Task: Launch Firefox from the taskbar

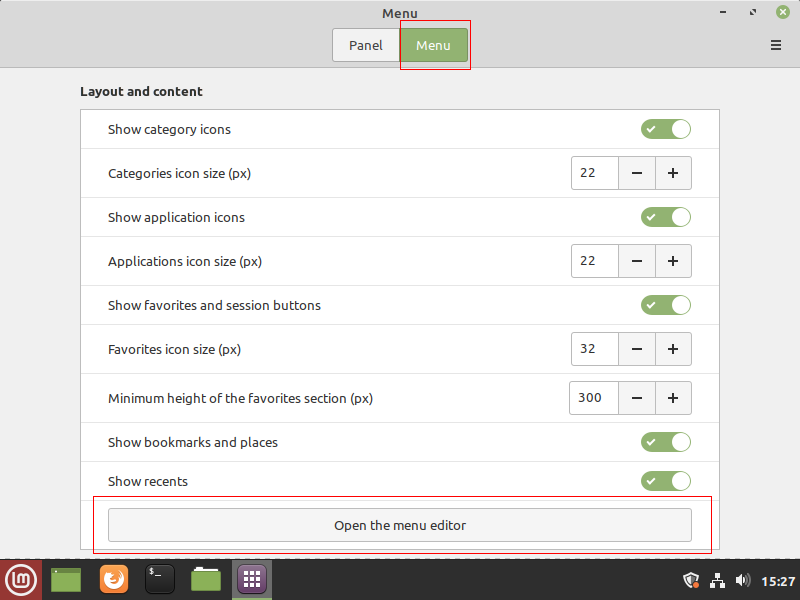Action: [113, 580]
